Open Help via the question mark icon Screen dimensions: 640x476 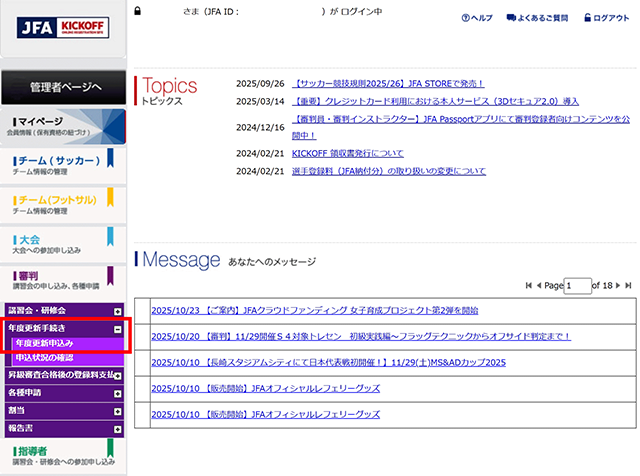(x=466, y=18)
